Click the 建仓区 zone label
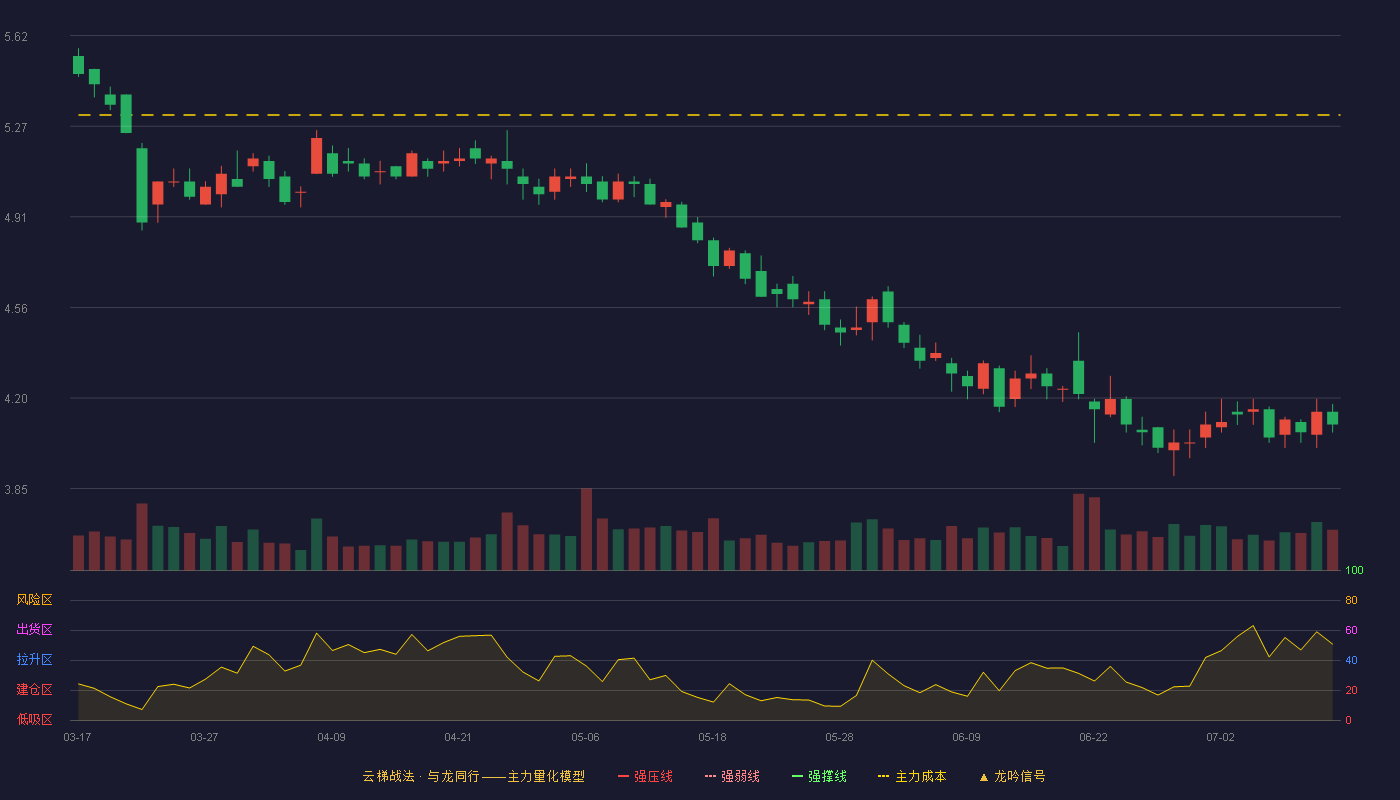The height and width of the screenshot is (800, 1400). 34,690
